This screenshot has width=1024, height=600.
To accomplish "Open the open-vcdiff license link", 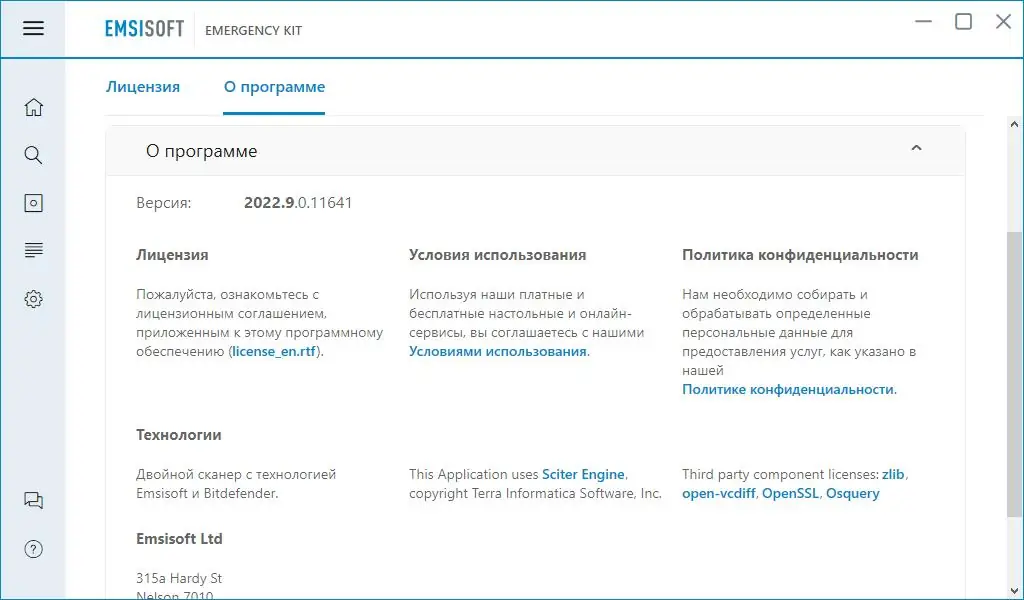I will 719,494.
